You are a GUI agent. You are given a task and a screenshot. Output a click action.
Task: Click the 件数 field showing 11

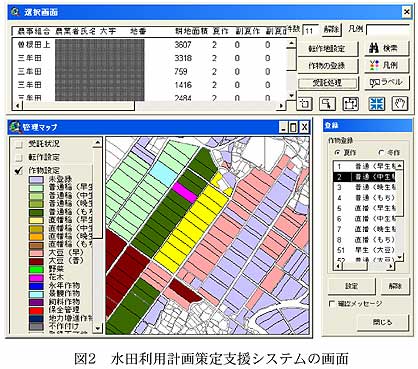[x=310, y=30]
